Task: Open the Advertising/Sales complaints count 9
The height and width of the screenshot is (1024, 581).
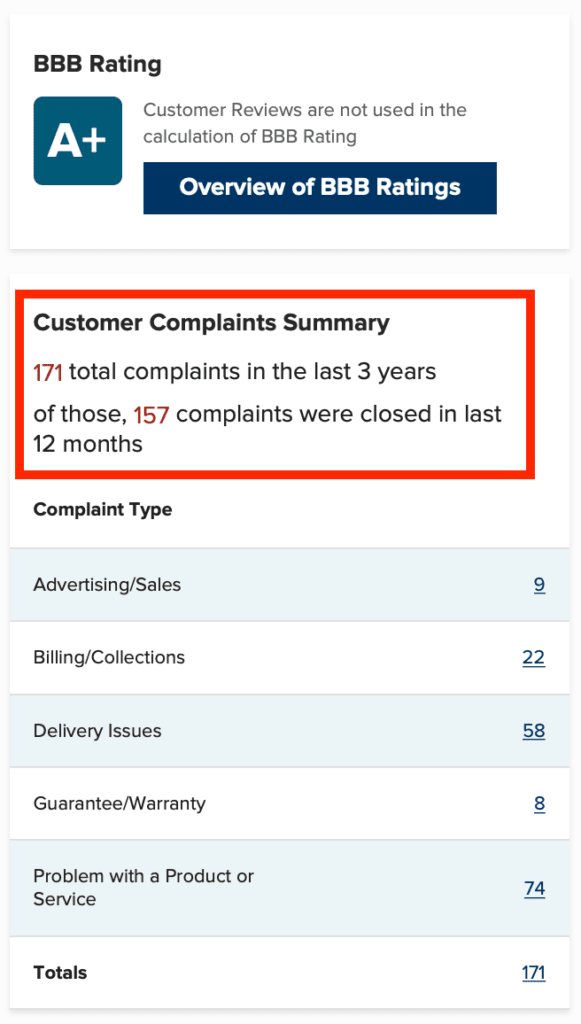Action: click(539, 584)
